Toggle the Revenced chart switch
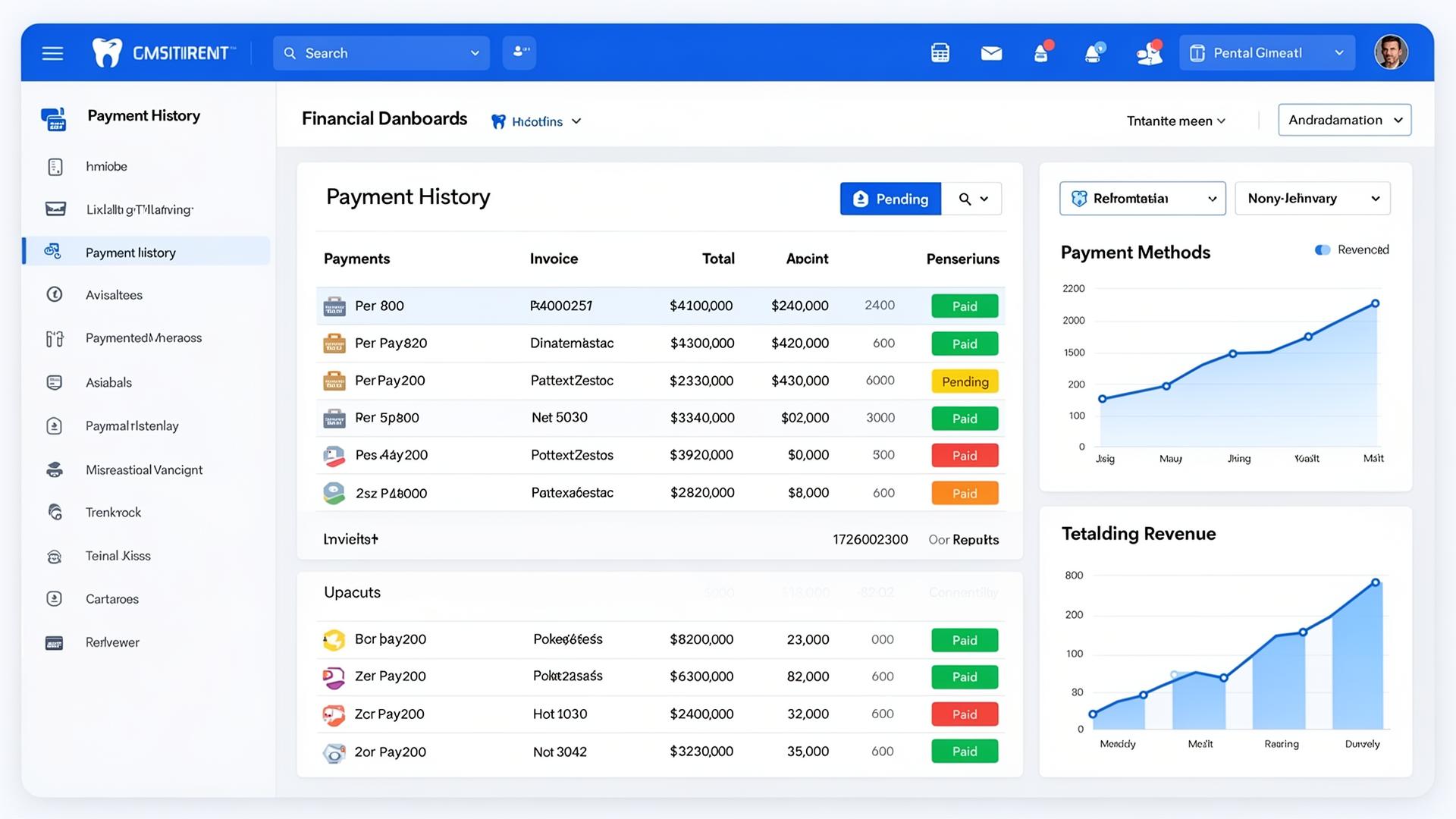 click(1323, 249)
